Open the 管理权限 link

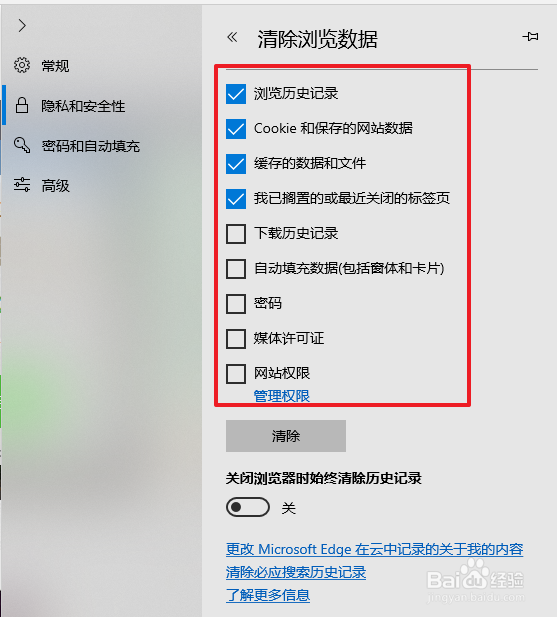pyautogui.click(x=282, y=396)
